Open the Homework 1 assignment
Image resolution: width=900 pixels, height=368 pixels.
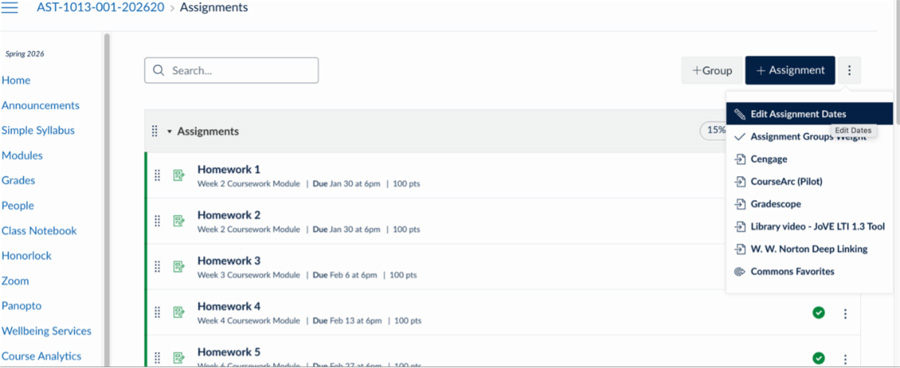click(x=228, y=169)
